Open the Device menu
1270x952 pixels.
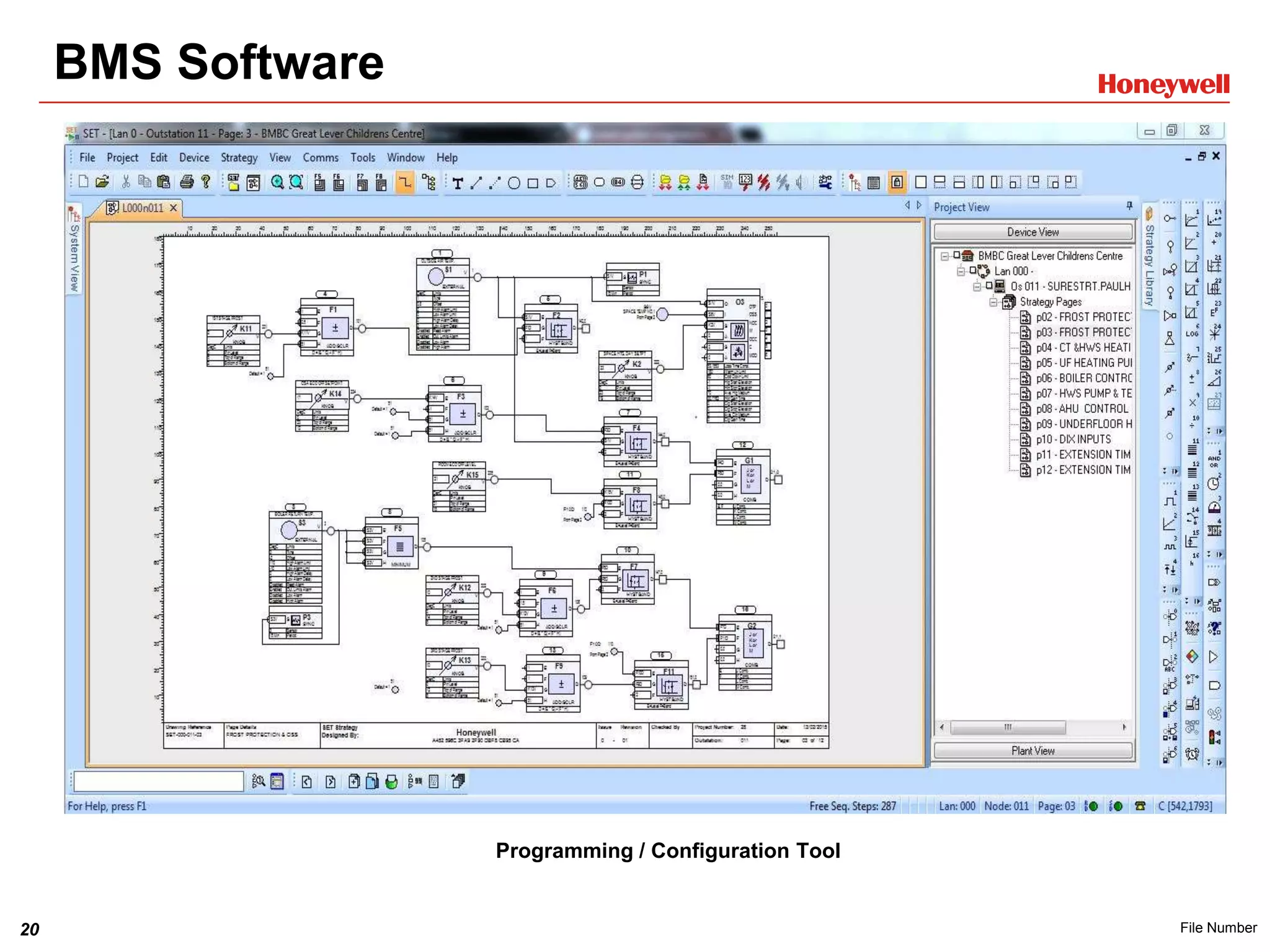pos(194,157)
